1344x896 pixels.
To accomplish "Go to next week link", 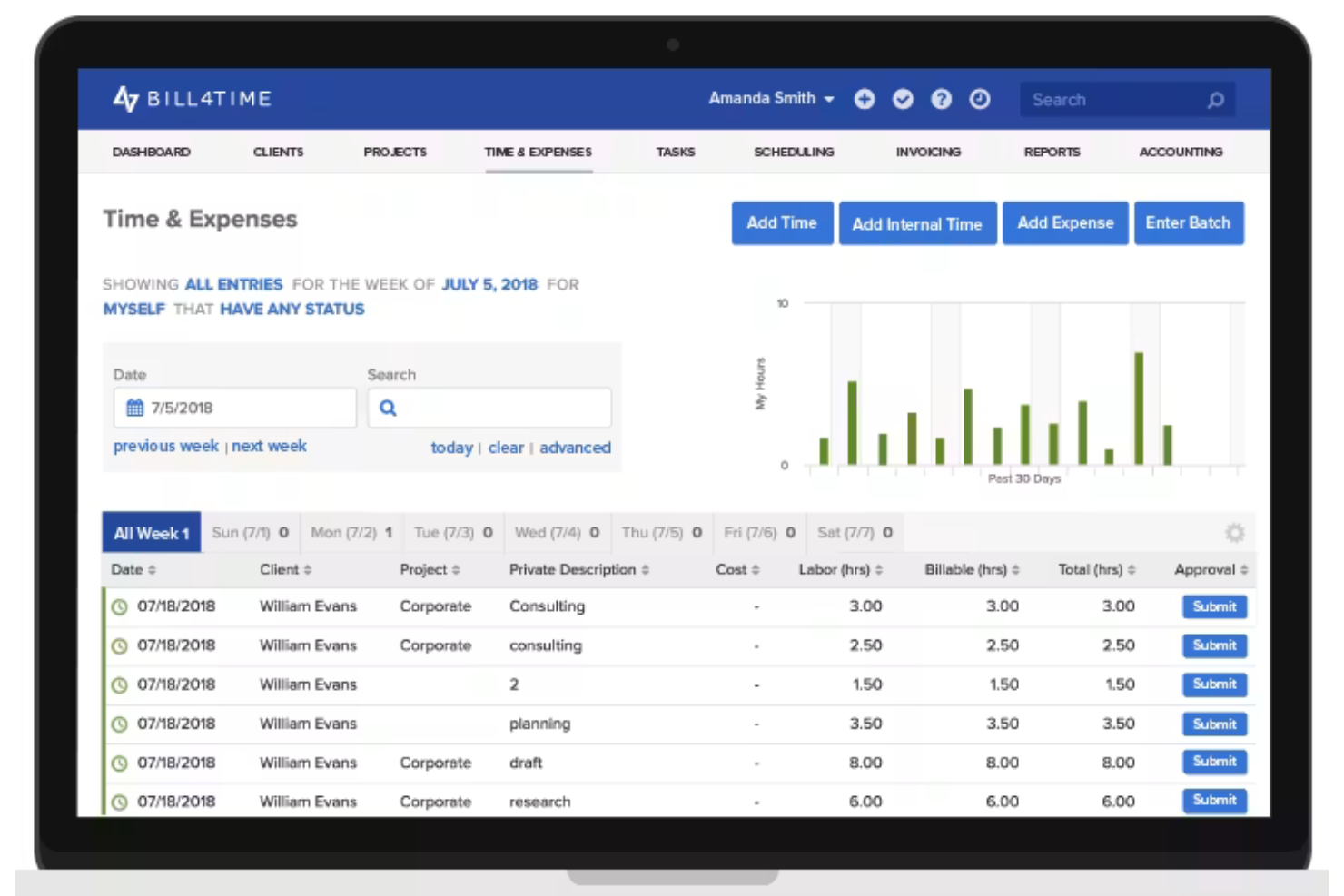I will (269, 446).
